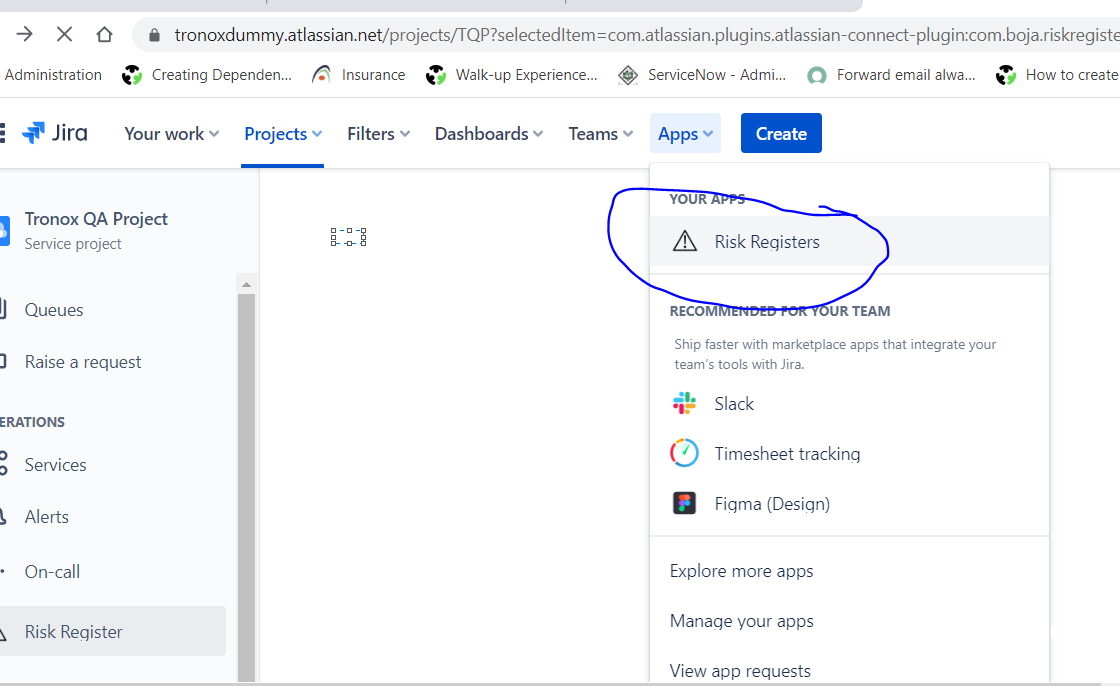Image resolution: width=1120 pixels, height=686 pixels.
Task: Open the Dashboards dropdown
Action: [x=487, y=133]
